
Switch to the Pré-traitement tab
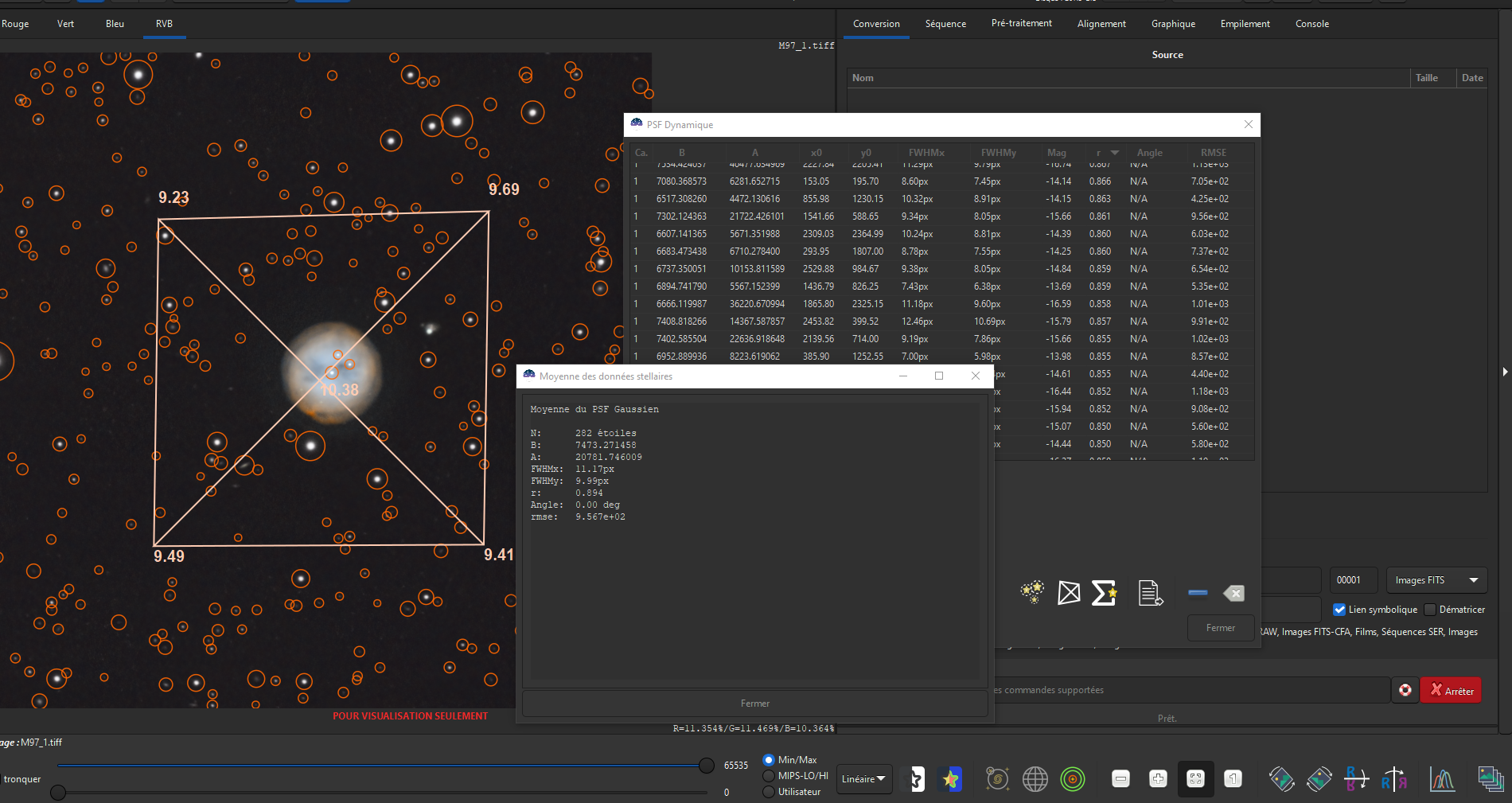(x=1021, y=24)
